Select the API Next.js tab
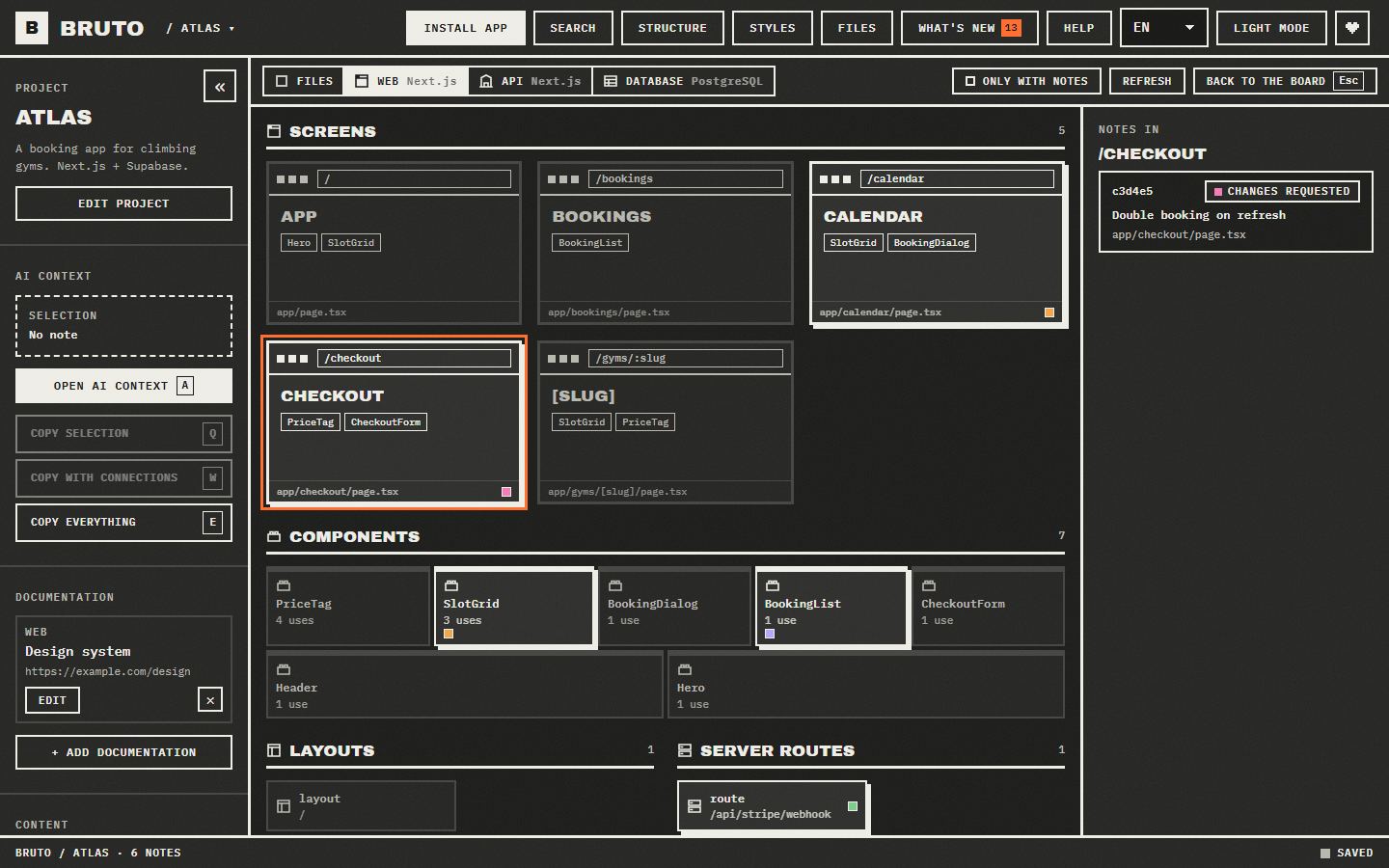The width and height of the screenshot is (1389, 868). [x=531, y=81]
